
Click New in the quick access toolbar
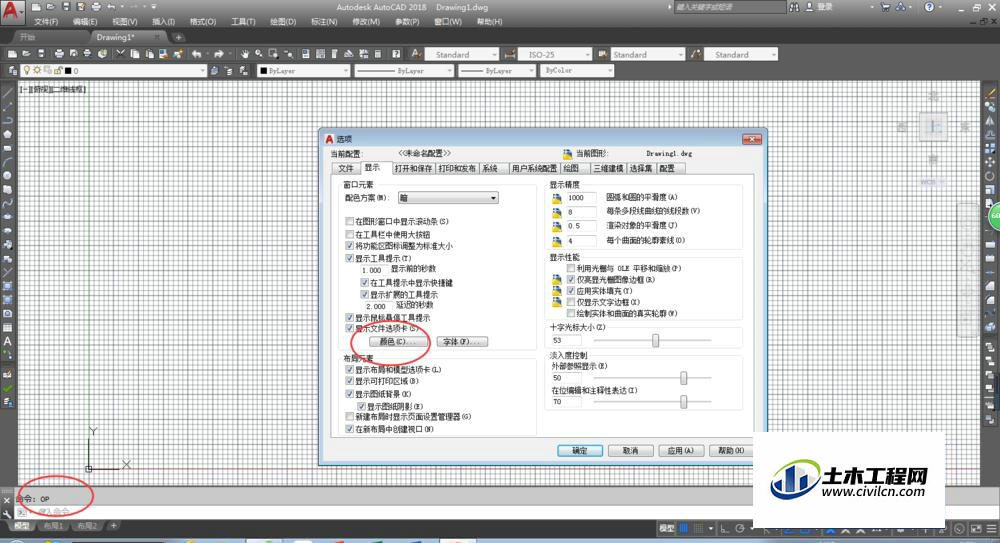click(36, 7)
